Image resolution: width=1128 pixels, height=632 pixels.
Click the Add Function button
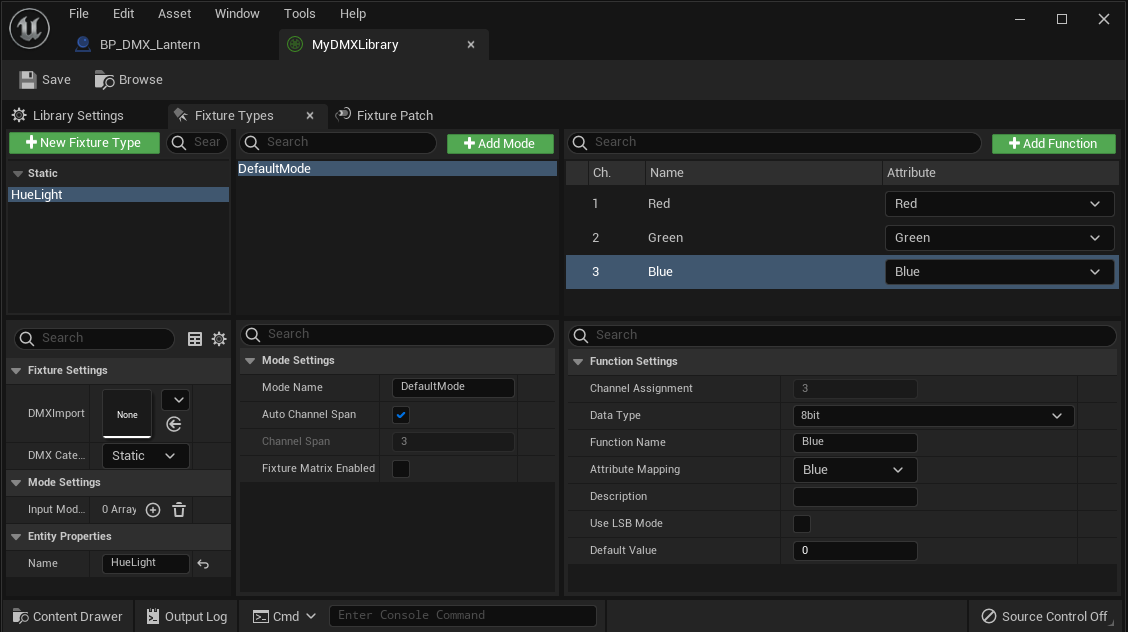click(1053, 144)
